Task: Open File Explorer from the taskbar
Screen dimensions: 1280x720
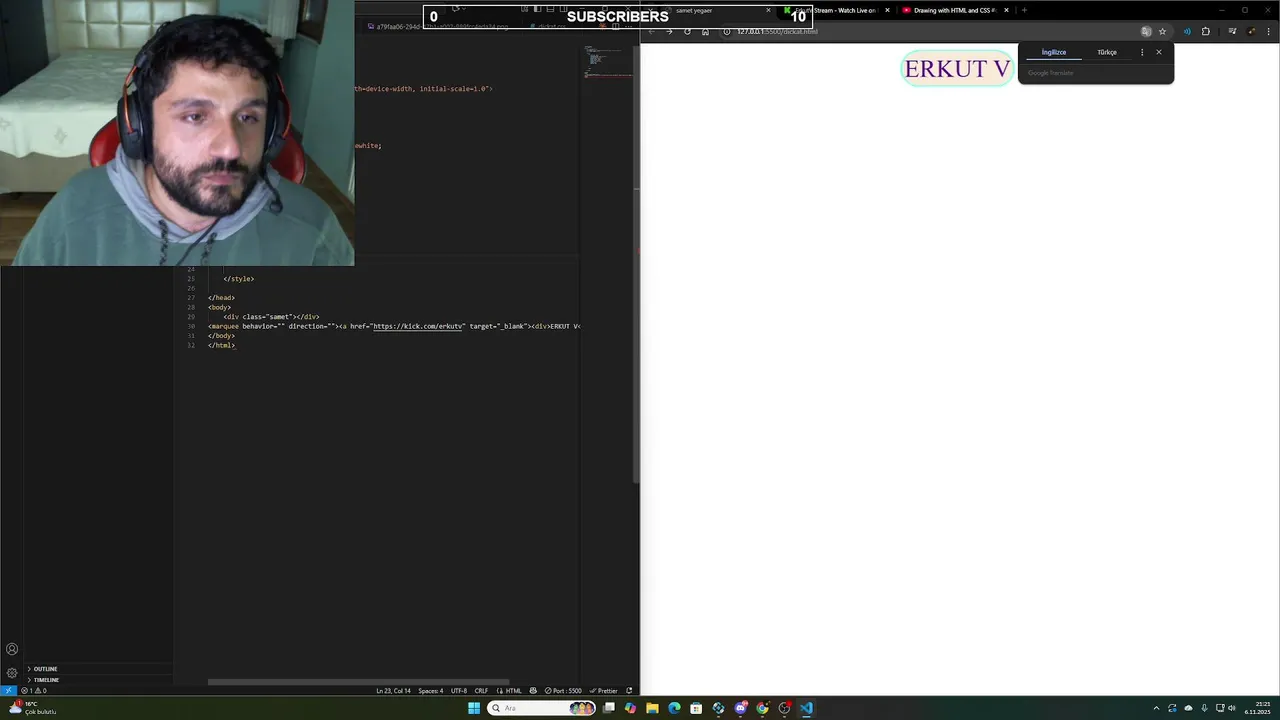Action: click(652, 708)
